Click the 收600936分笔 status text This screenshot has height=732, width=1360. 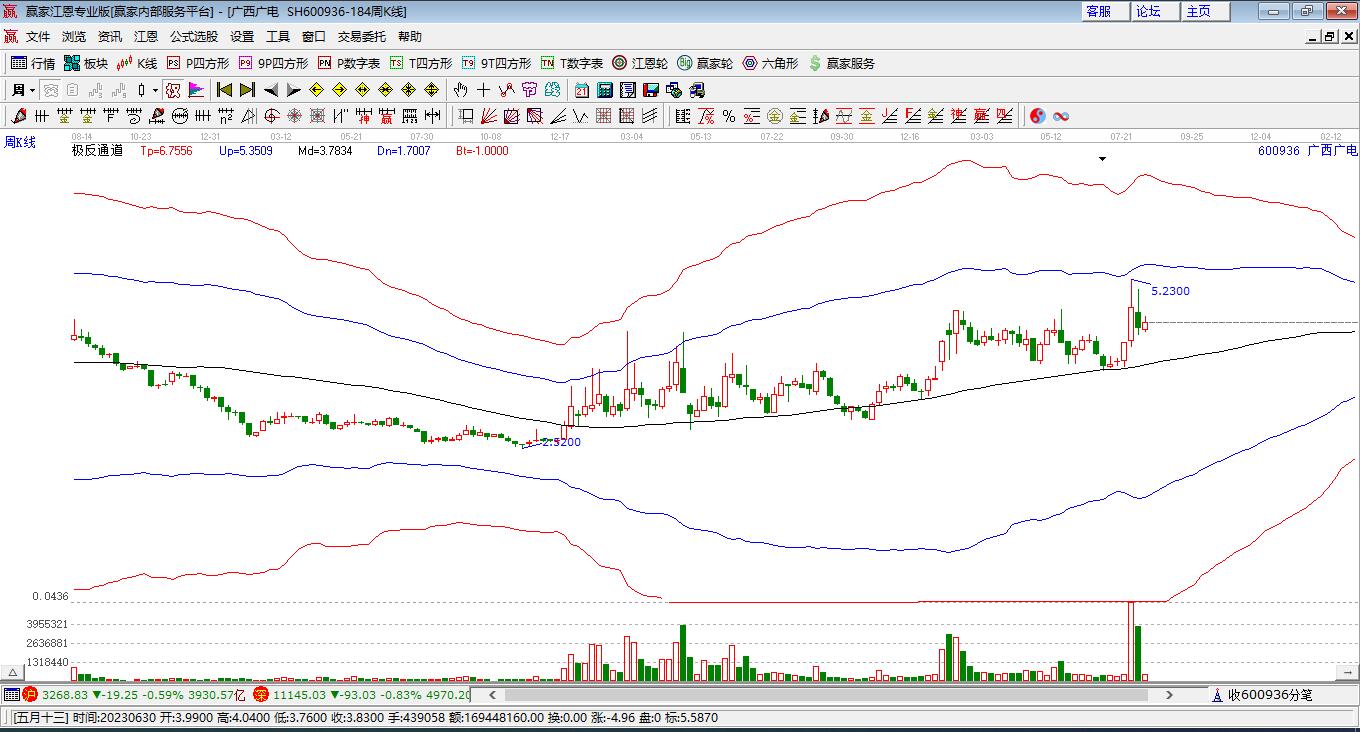[x=1270, y=694]
